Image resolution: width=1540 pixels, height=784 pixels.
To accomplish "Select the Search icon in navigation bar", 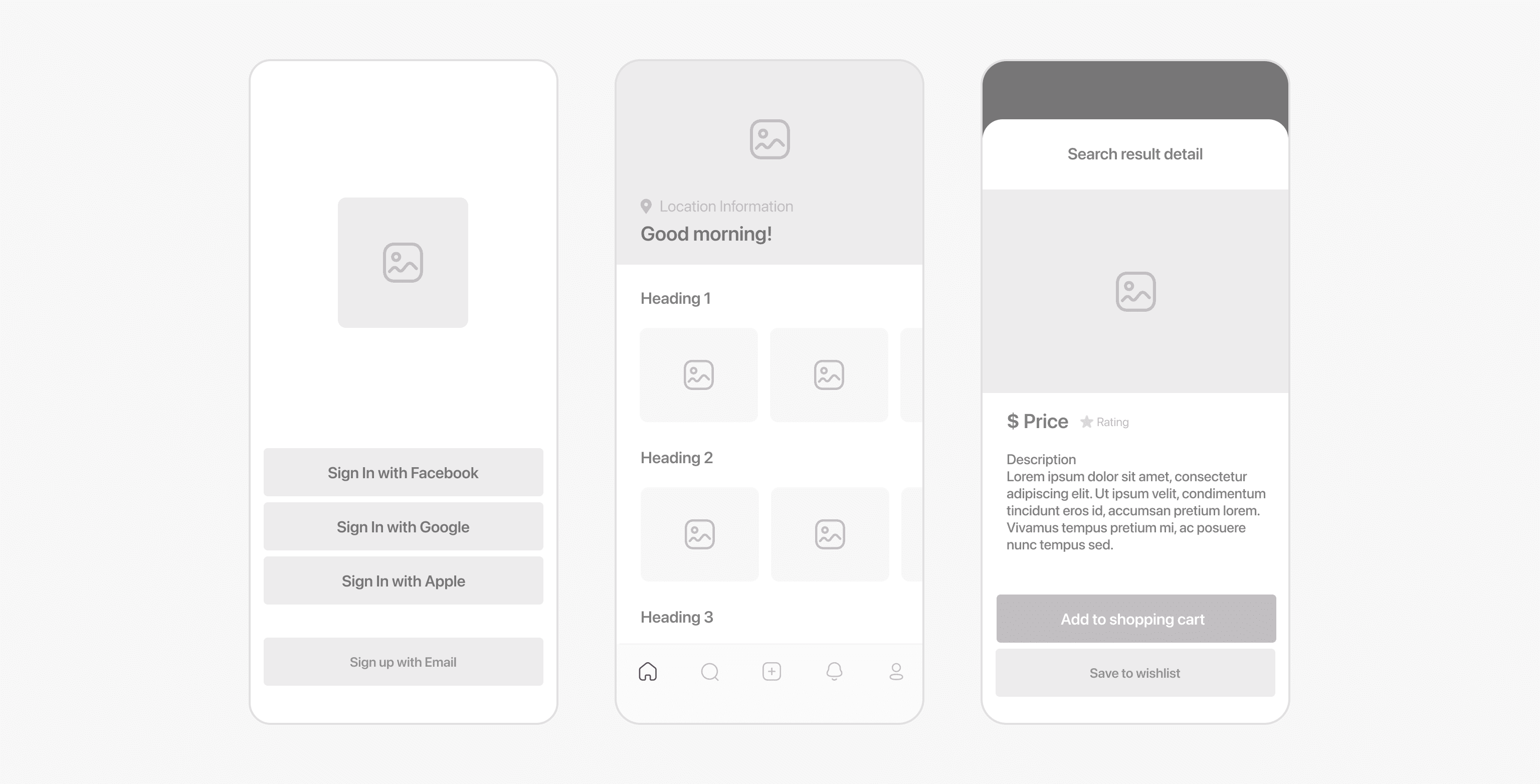I will 710,671.
